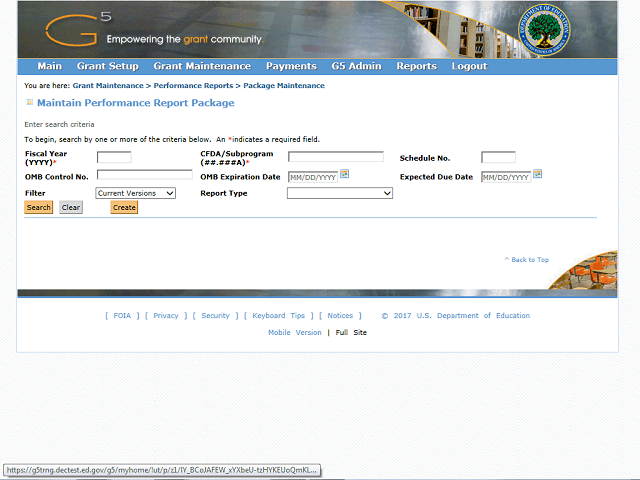Open the Main menu
Viewport: 640px width, 480px height.
coord(50,66)
